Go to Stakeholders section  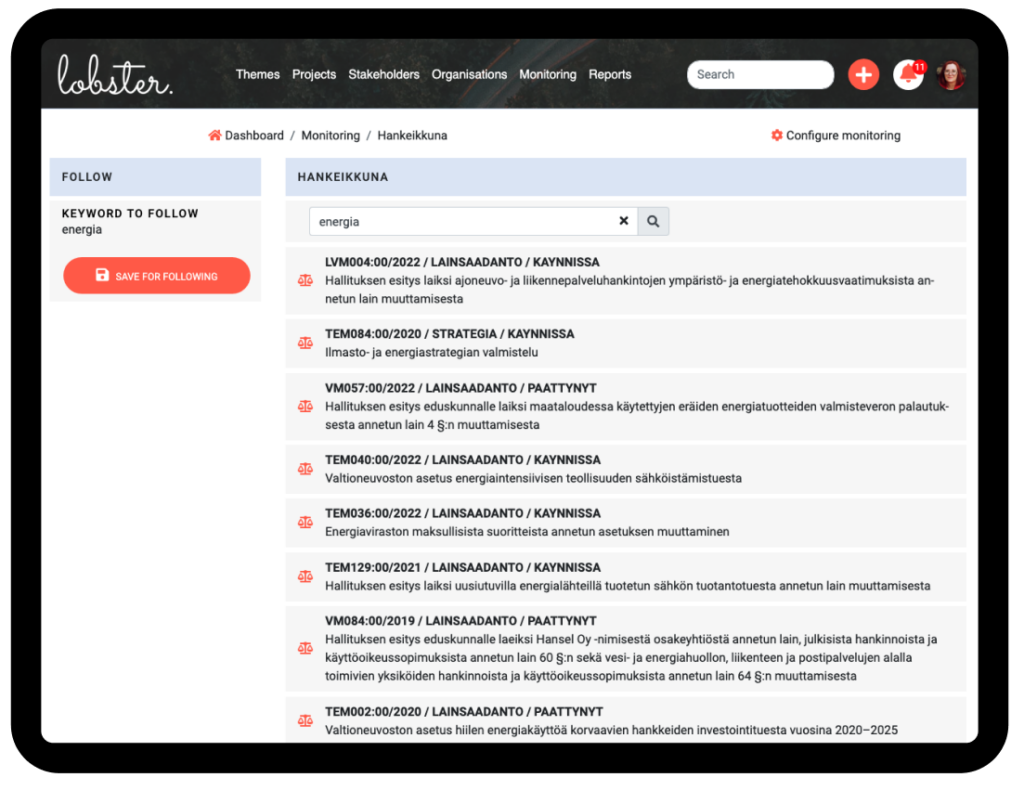click(x=384, y=74)
